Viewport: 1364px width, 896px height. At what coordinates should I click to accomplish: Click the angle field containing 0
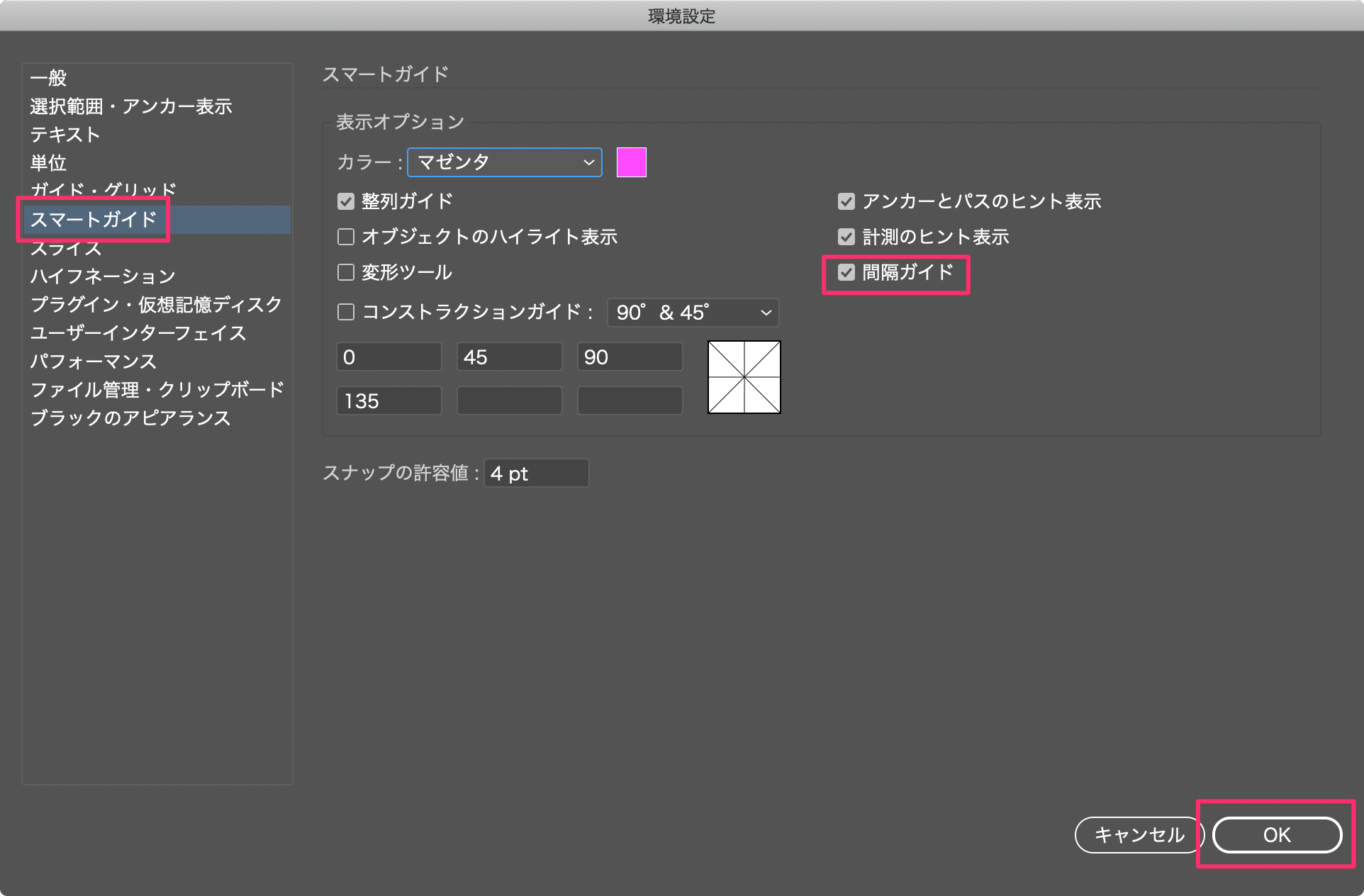pos(389,357)
